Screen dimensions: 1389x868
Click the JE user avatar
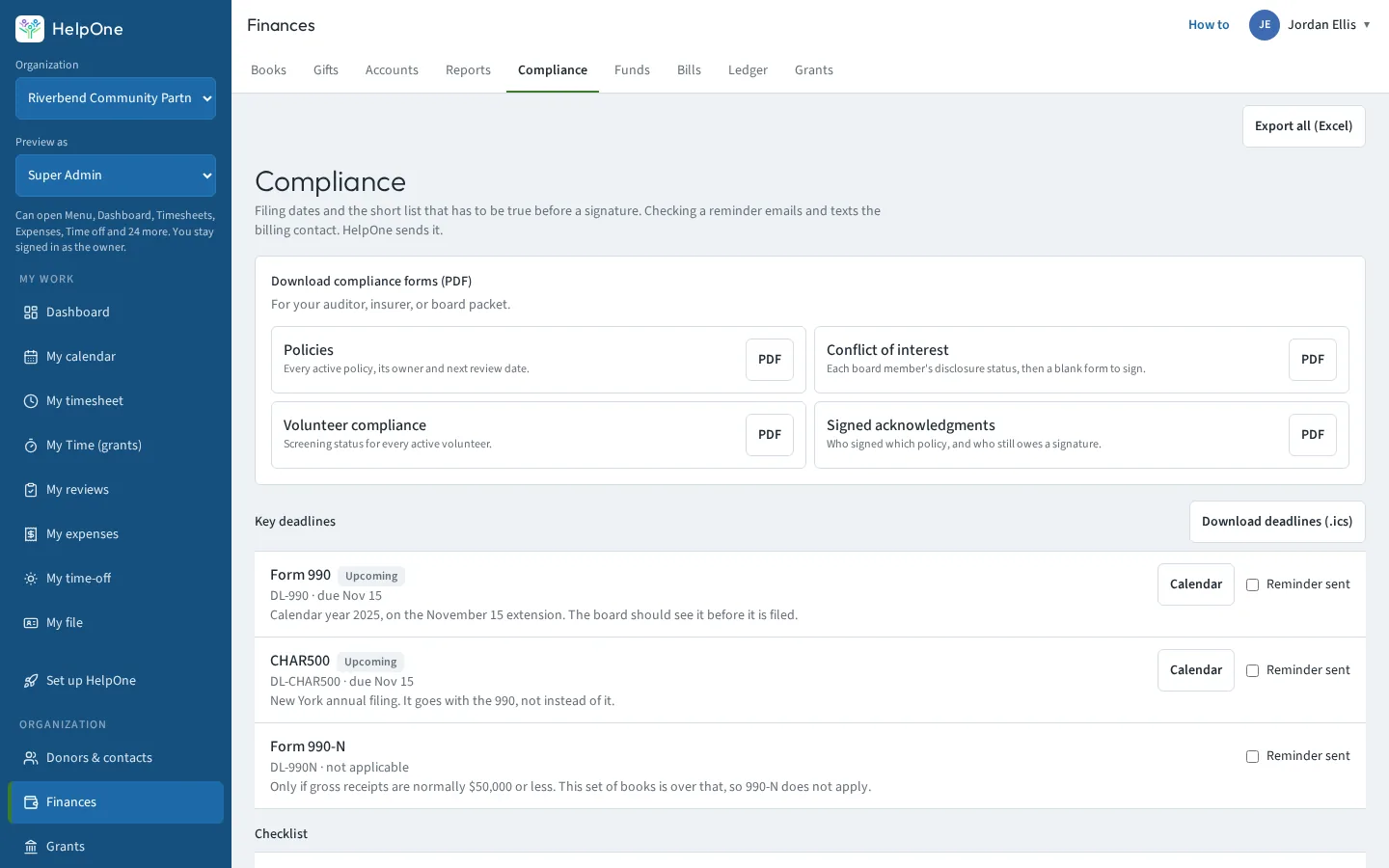click(1265, 25)
